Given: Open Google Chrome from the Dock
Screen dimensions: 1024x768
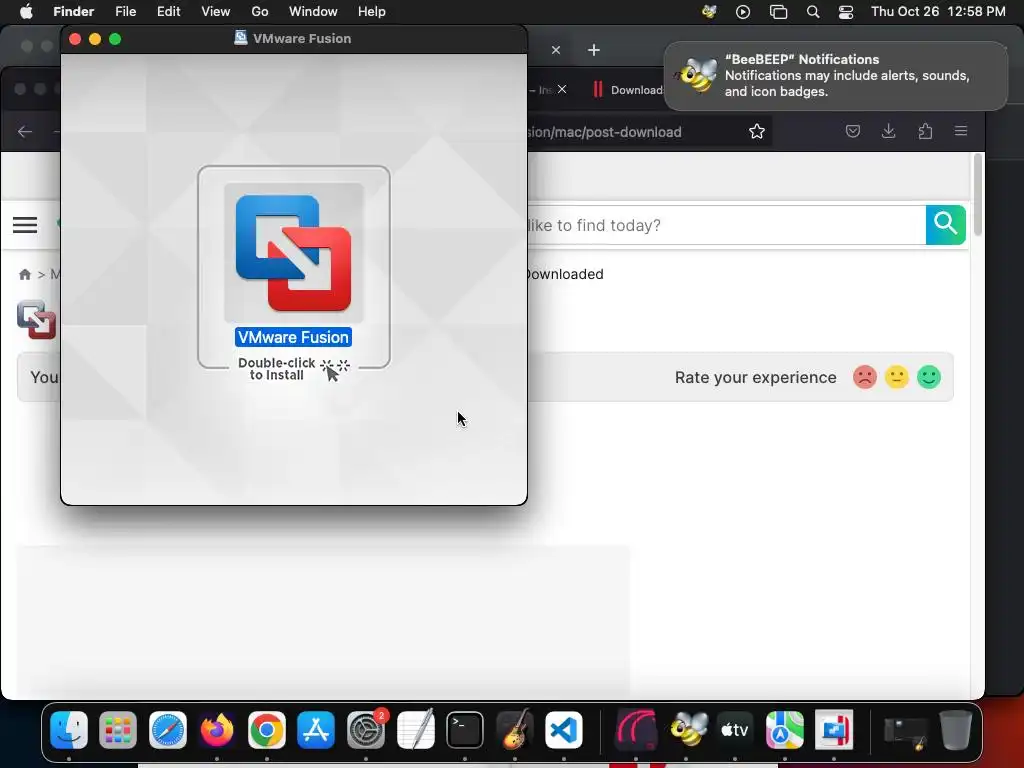Looking at the screenshot, I should pos(266,730).
